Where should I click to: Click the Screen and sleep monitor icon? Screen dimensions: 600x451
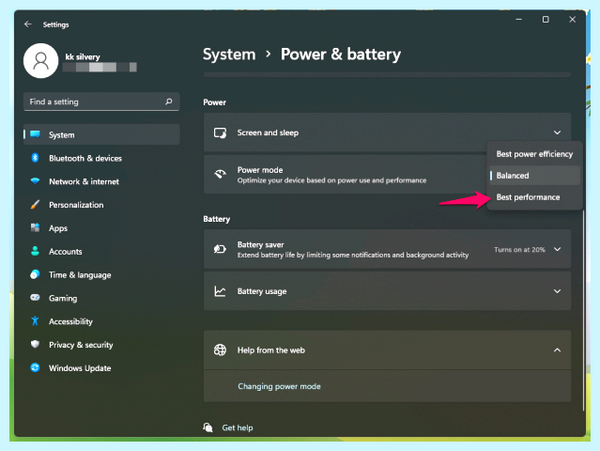(220, 133)
